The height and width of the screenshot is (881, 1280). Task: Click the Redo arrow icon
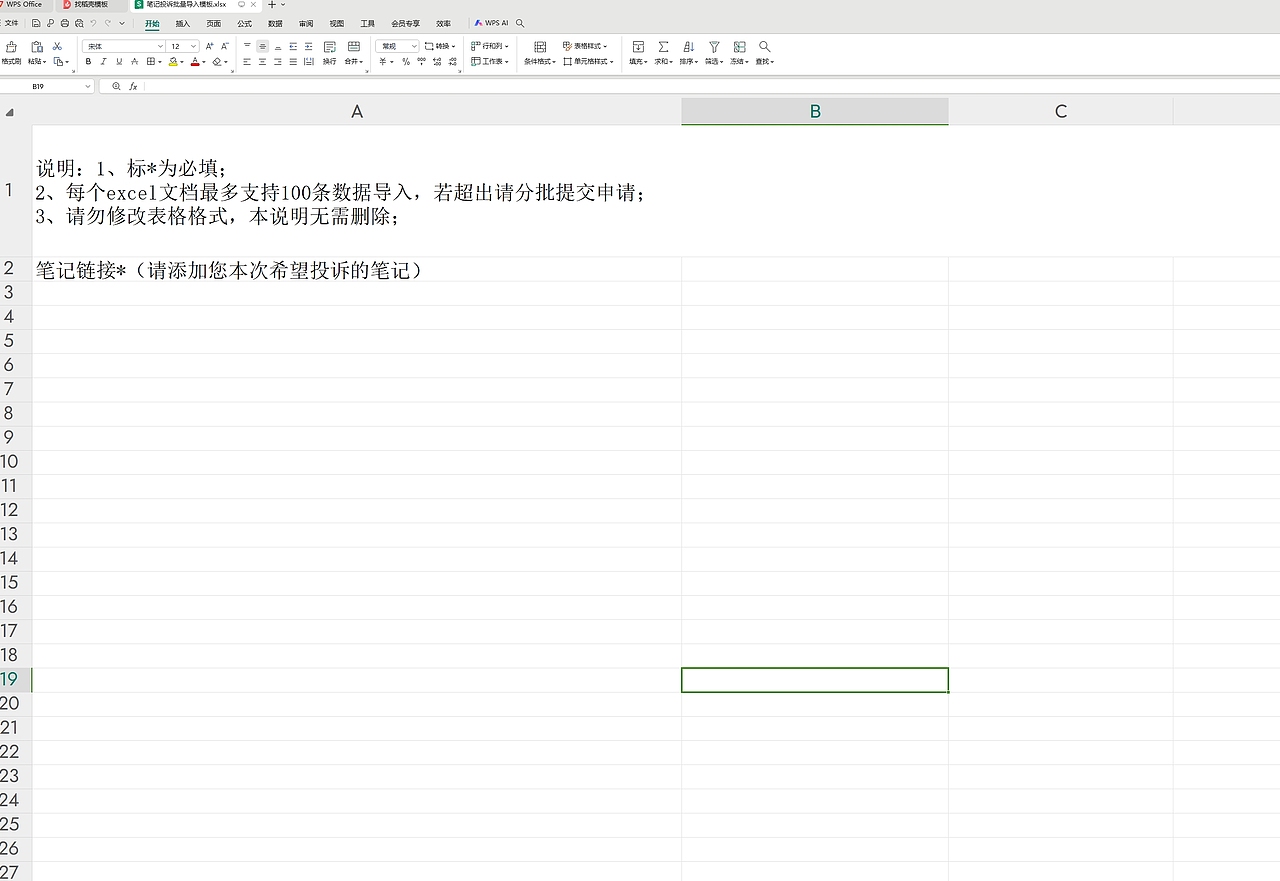tap(107, 23)
